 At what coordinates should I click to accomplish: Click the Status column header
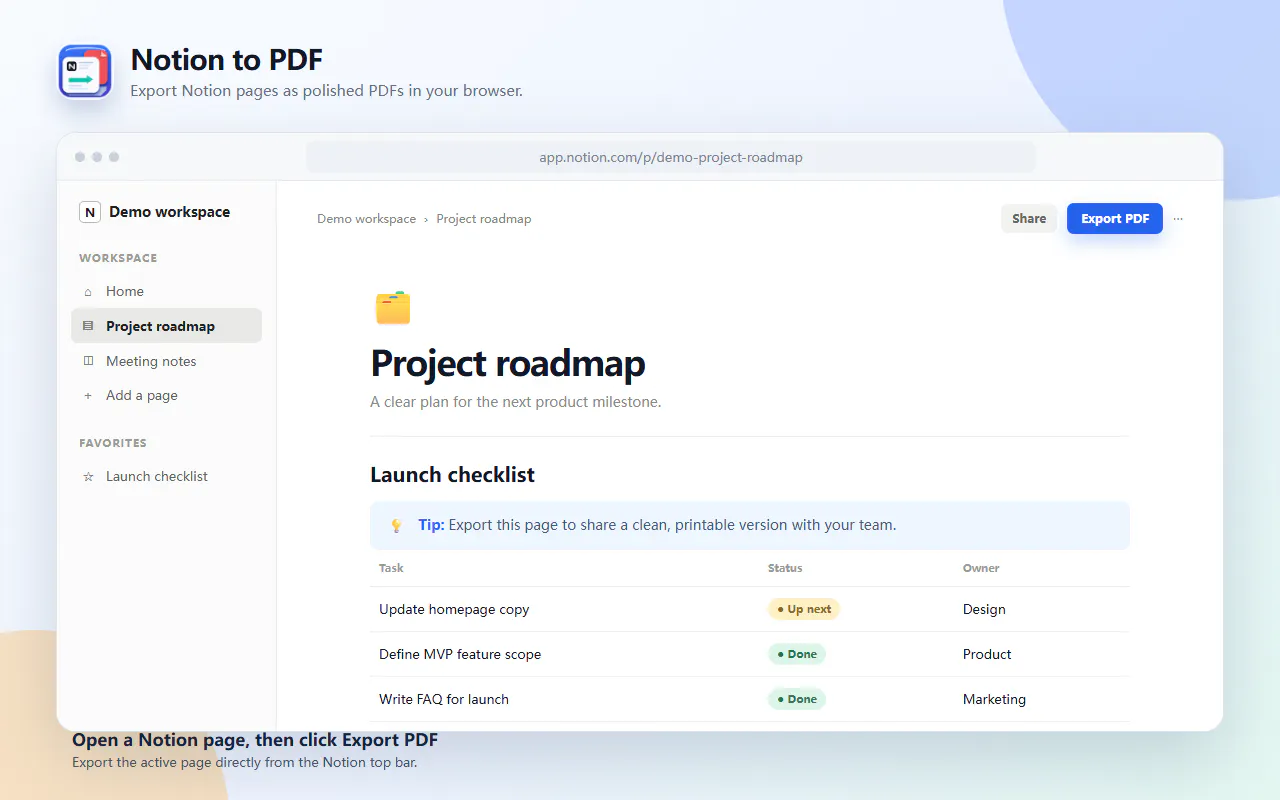tap(785, 568)
